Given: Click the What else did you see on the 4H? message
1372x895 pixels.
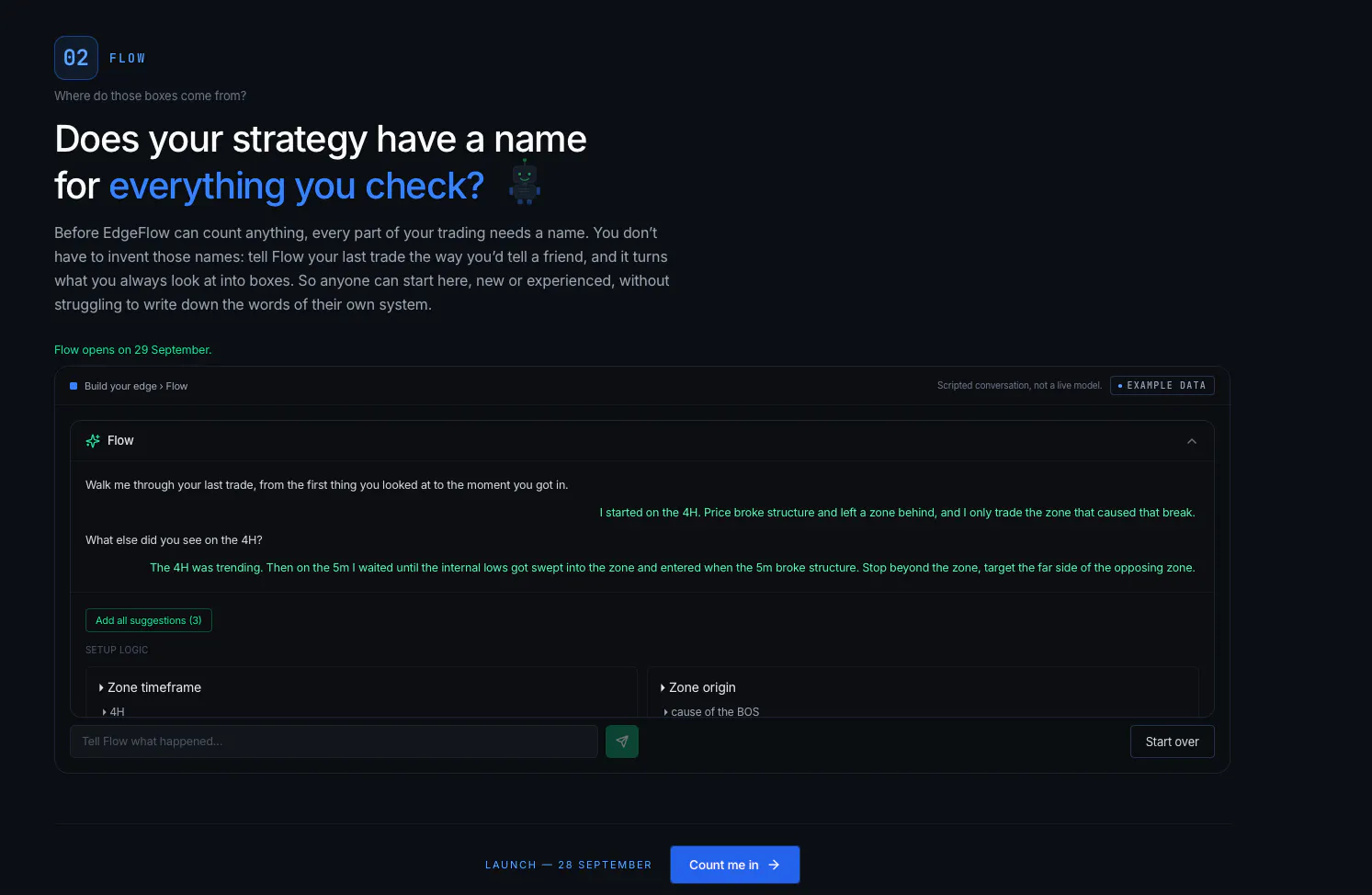Looking at the screenshot, I should point(174,540).
